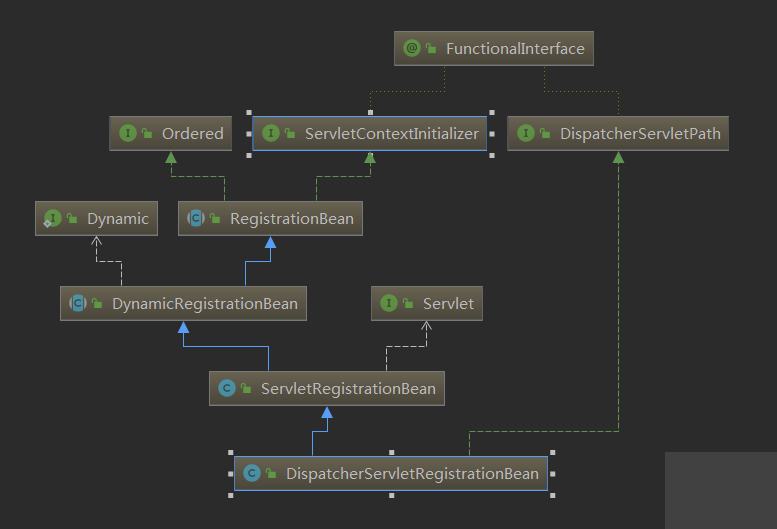Click the lock icon beside Dynamic
The height and width of the screenshot is (529, 777).
pos(72,218)
